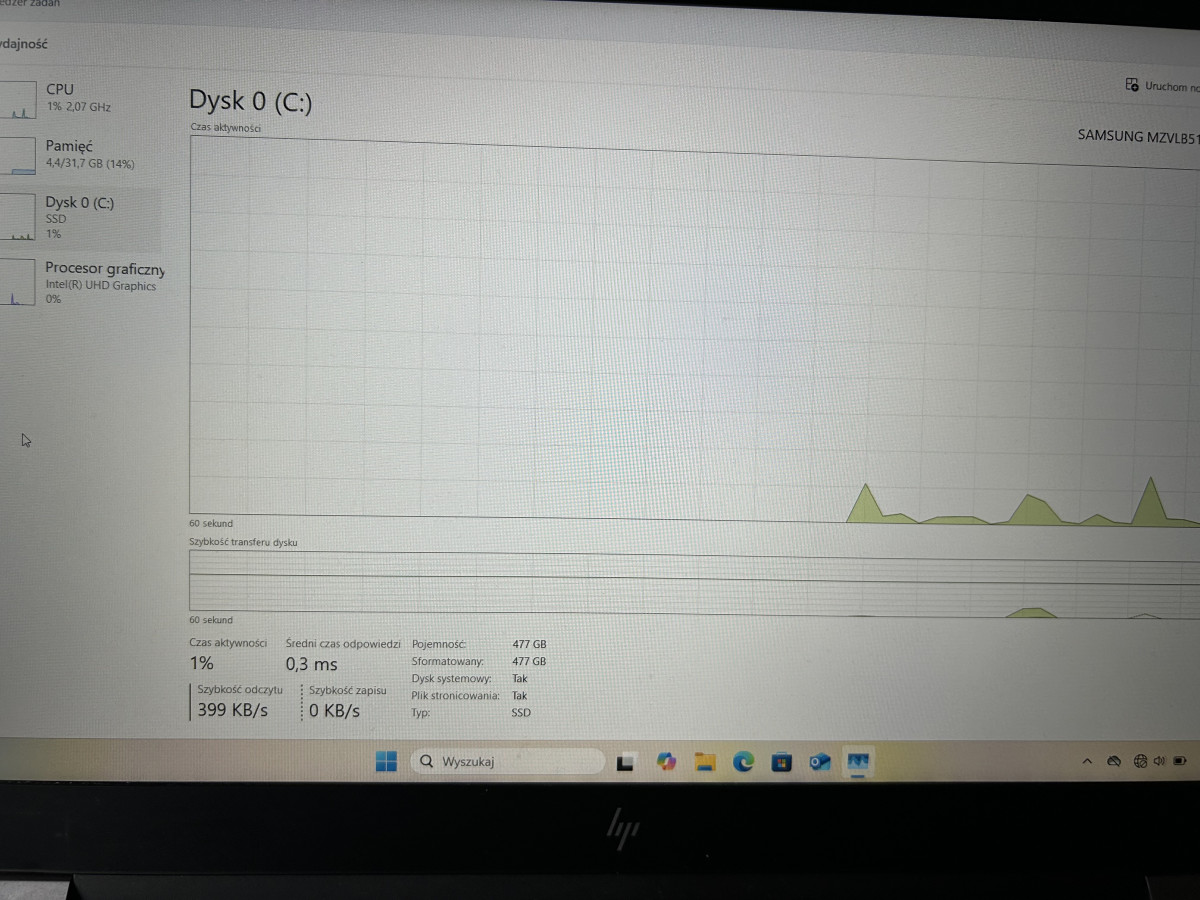1200x900 pixels.
Task: Open Task View from the taskbar
Action: [x=627, y=763]
